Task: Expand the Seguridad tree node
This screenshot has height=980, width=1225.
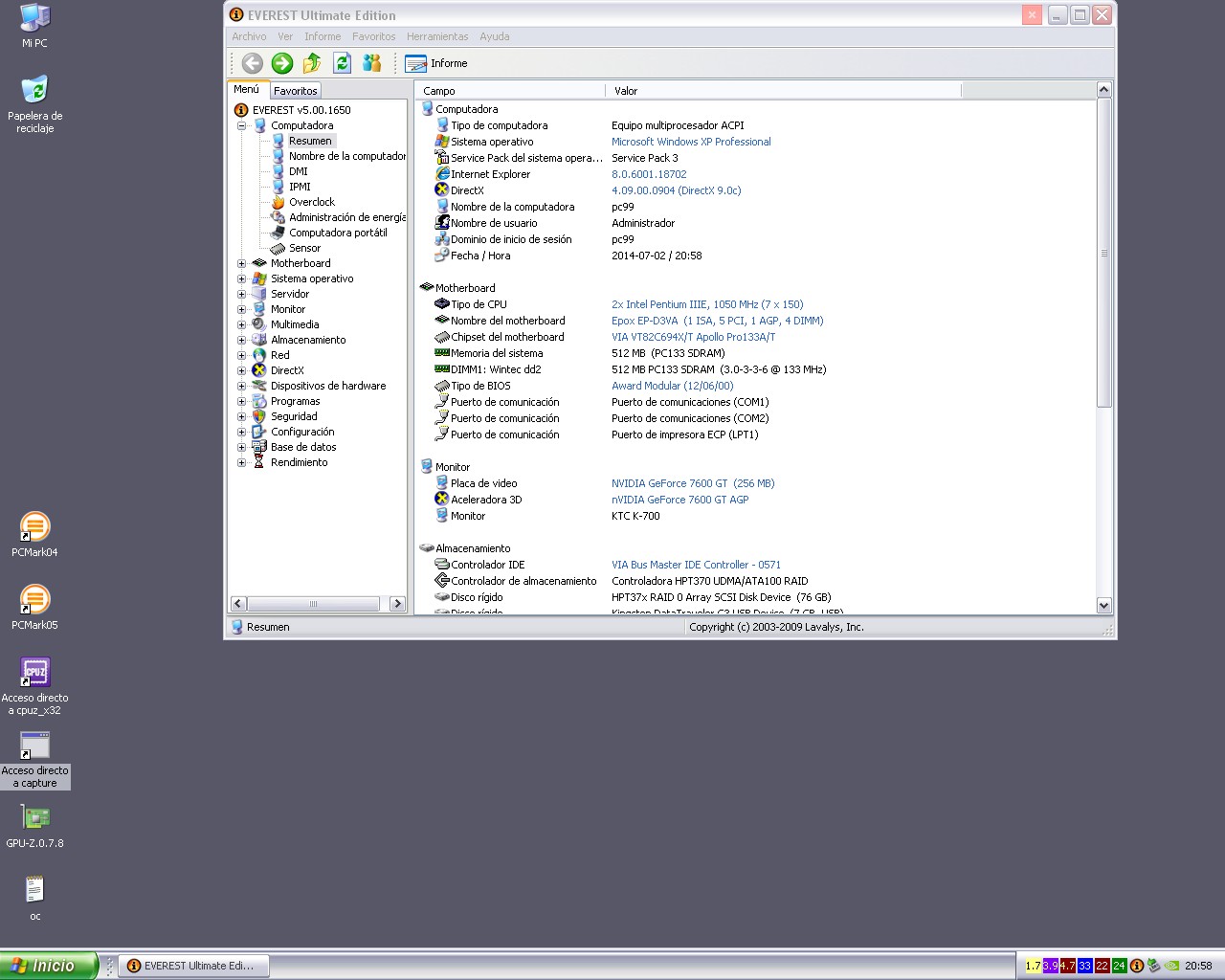Action: pyautogui.click(x=242, y=416)
